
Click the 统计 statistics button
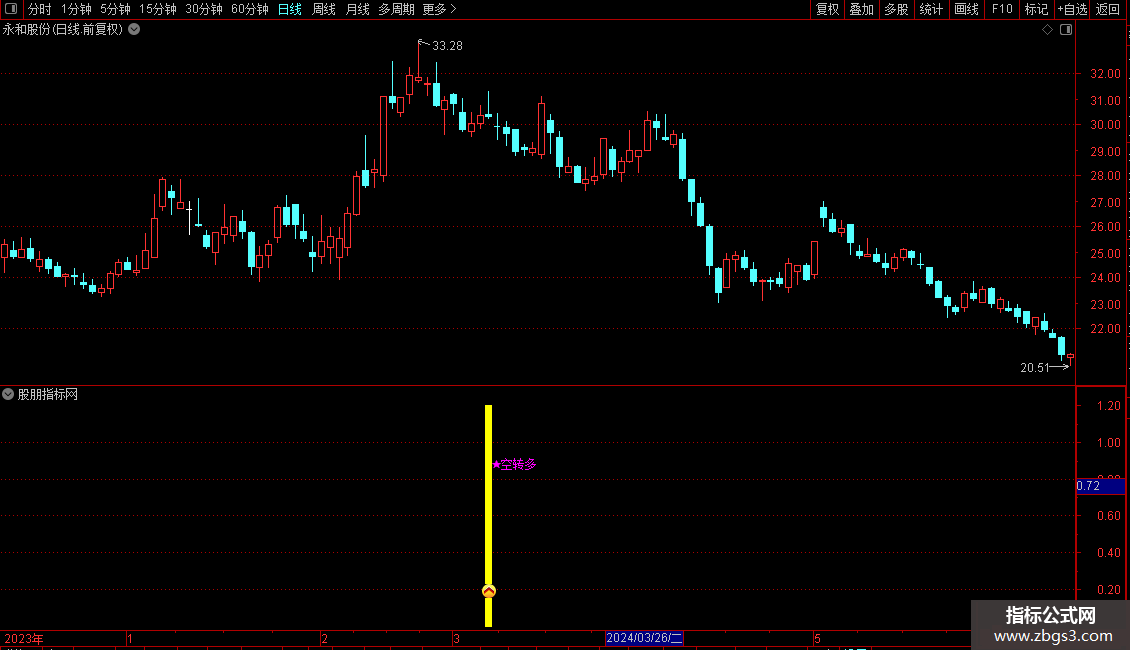930,9
